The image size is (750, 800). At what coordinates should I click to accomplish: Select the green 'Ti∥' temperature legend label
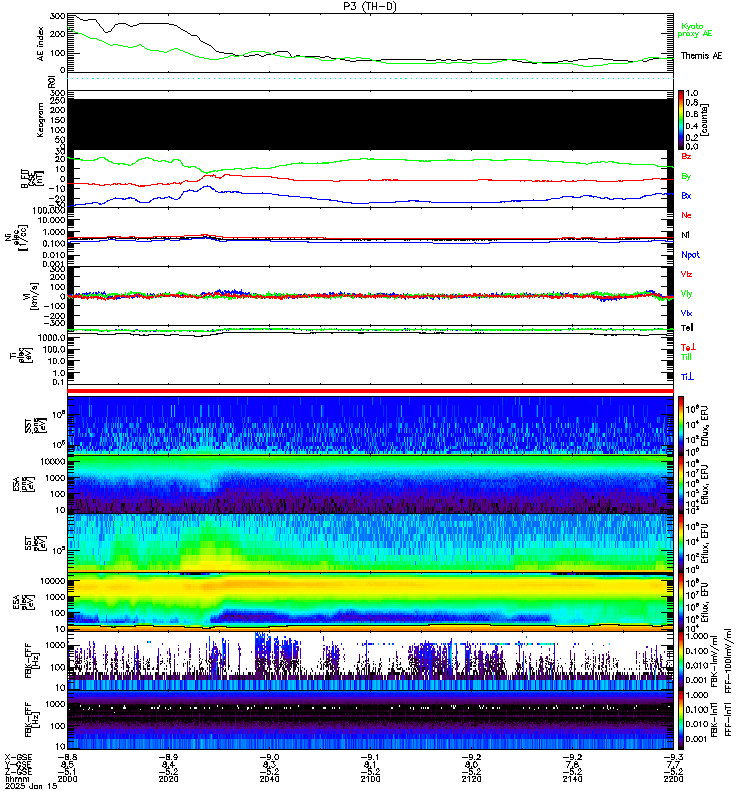[686, 357]
